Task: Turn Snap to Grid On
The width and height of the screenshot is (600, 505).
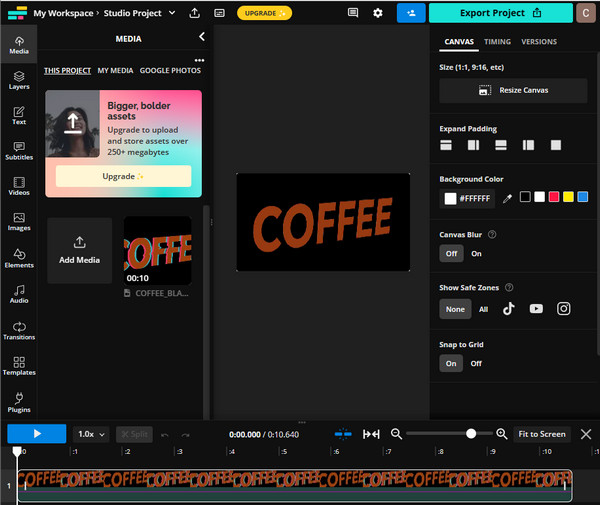Action: [x=451, y=363]
